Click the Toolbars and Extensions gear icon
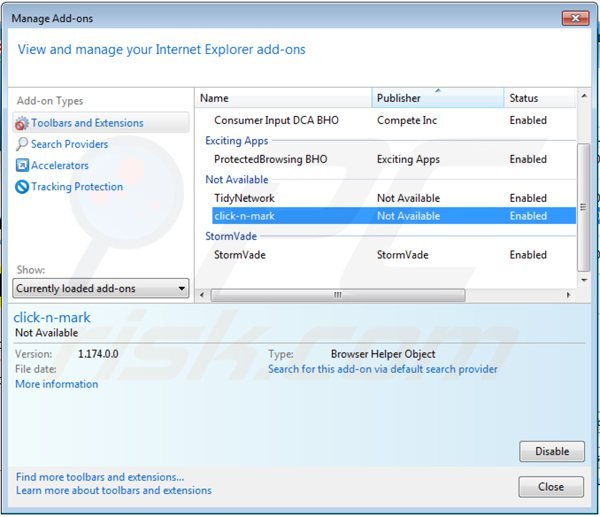The height and width of the screenshot is (517, 600). [x=22, y=123]
